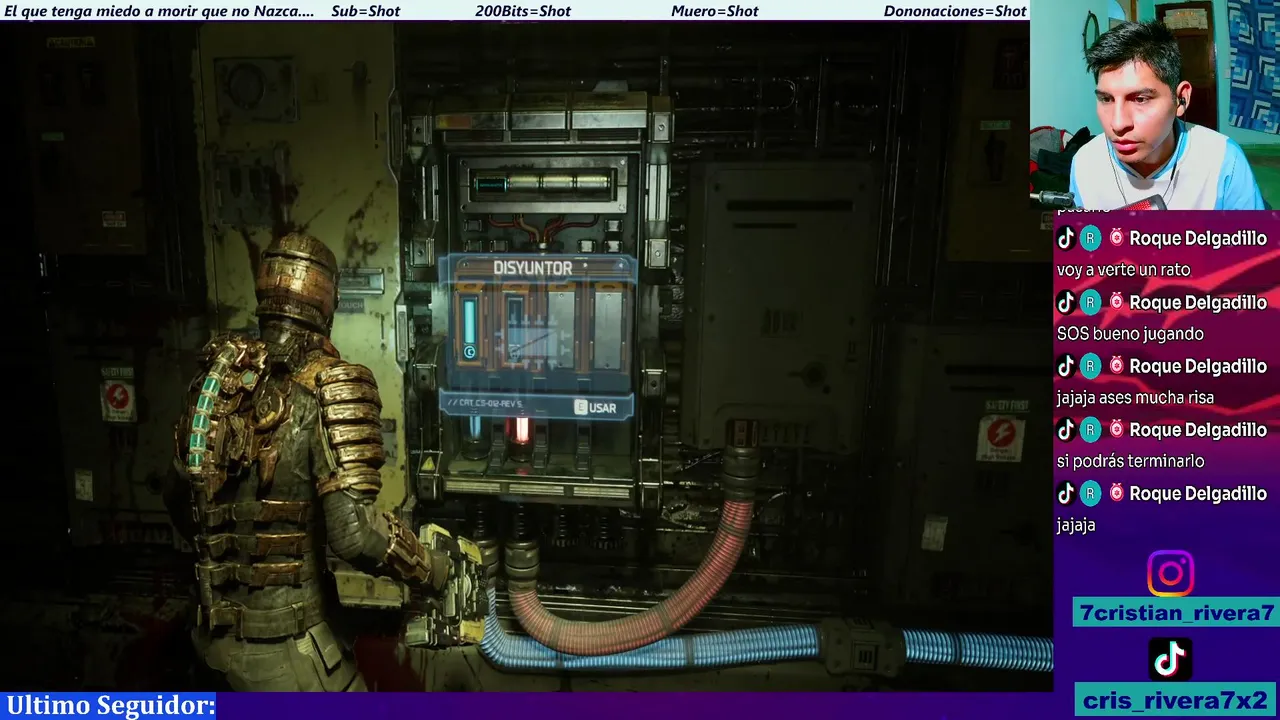Screen dimensions: 1280x720
Task: Click the glowing red fuse below the breaker panel
Action: pos(520,431)
